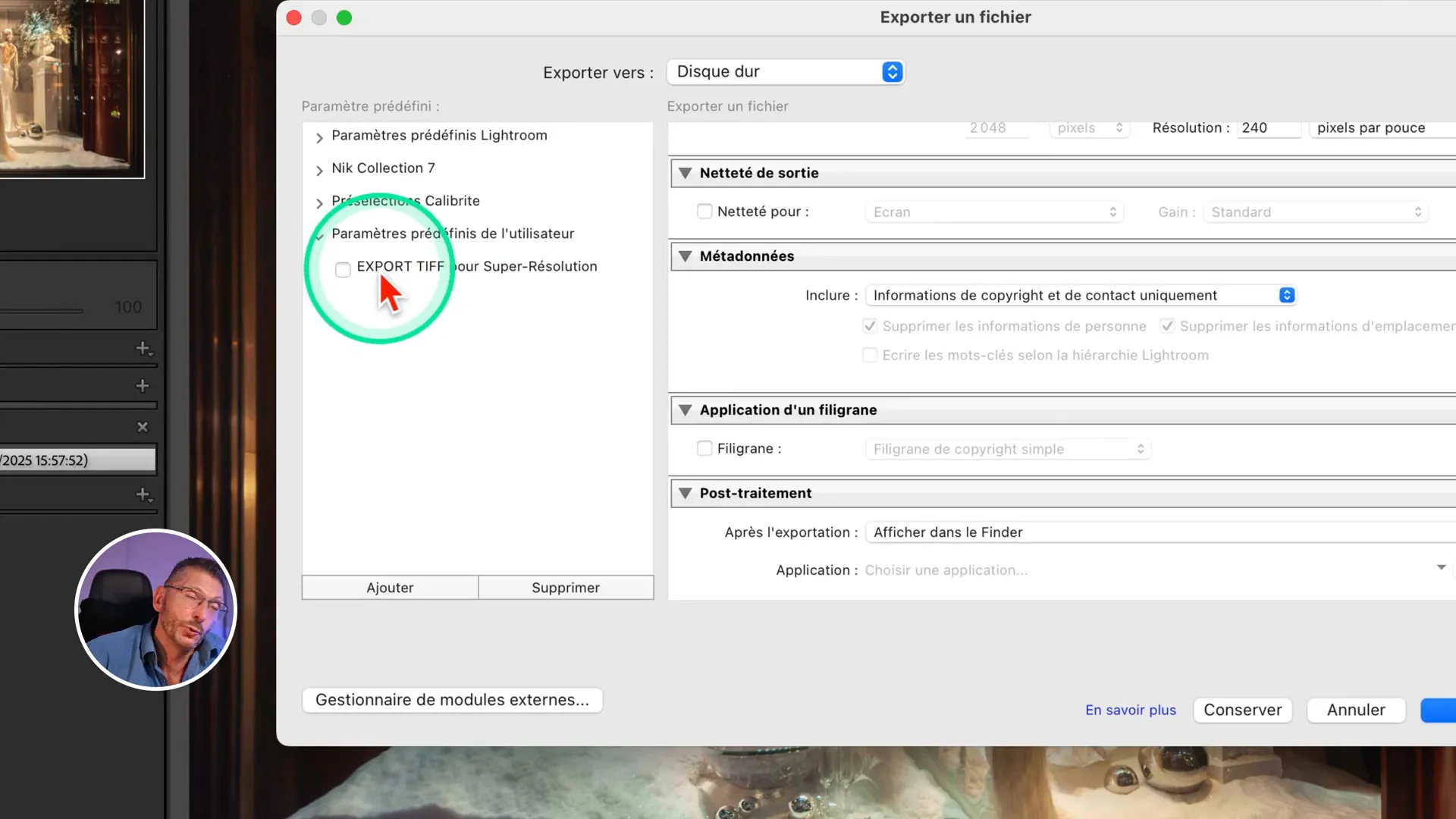Collapse the Métadonnées section
Image resolution: width=1456 pixels, height=819 pixels.
[686, 256]
